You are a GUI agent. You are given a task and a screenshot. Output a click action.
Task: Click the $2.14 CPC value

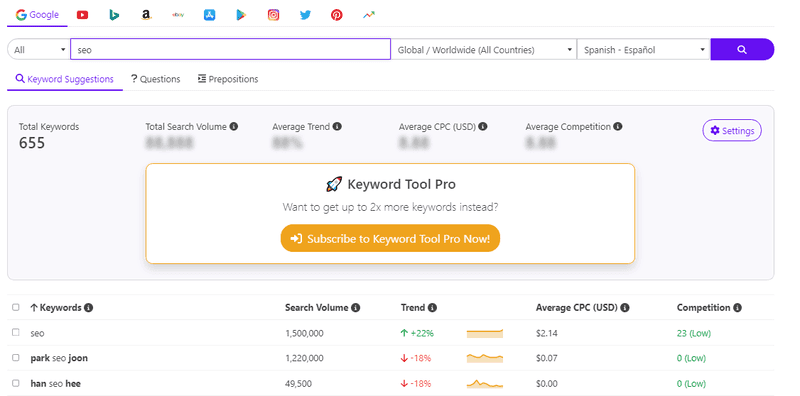(547, 333)
